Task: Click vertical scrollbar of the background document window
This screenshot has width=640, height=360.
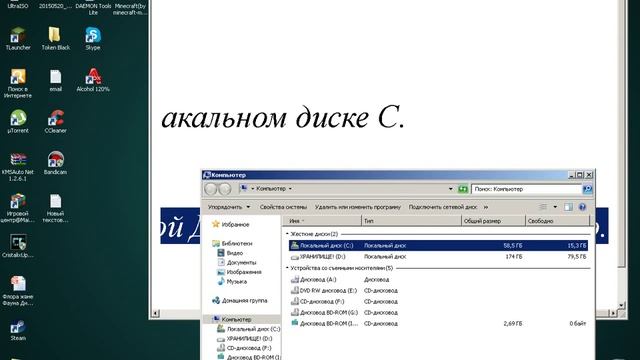Action: [622, 135]
